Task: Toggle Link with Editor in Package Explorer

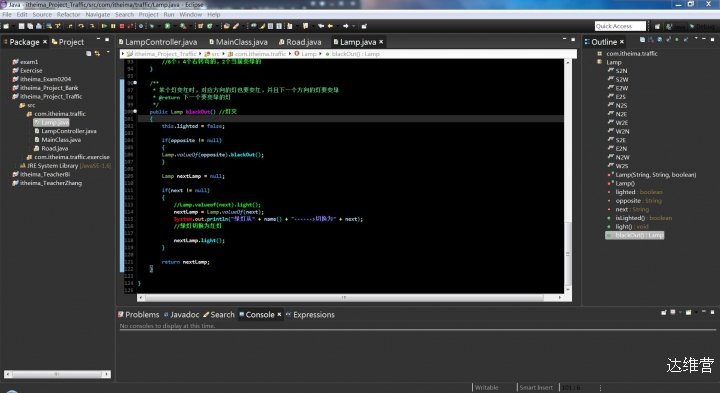Action: (x=97, y=54)
